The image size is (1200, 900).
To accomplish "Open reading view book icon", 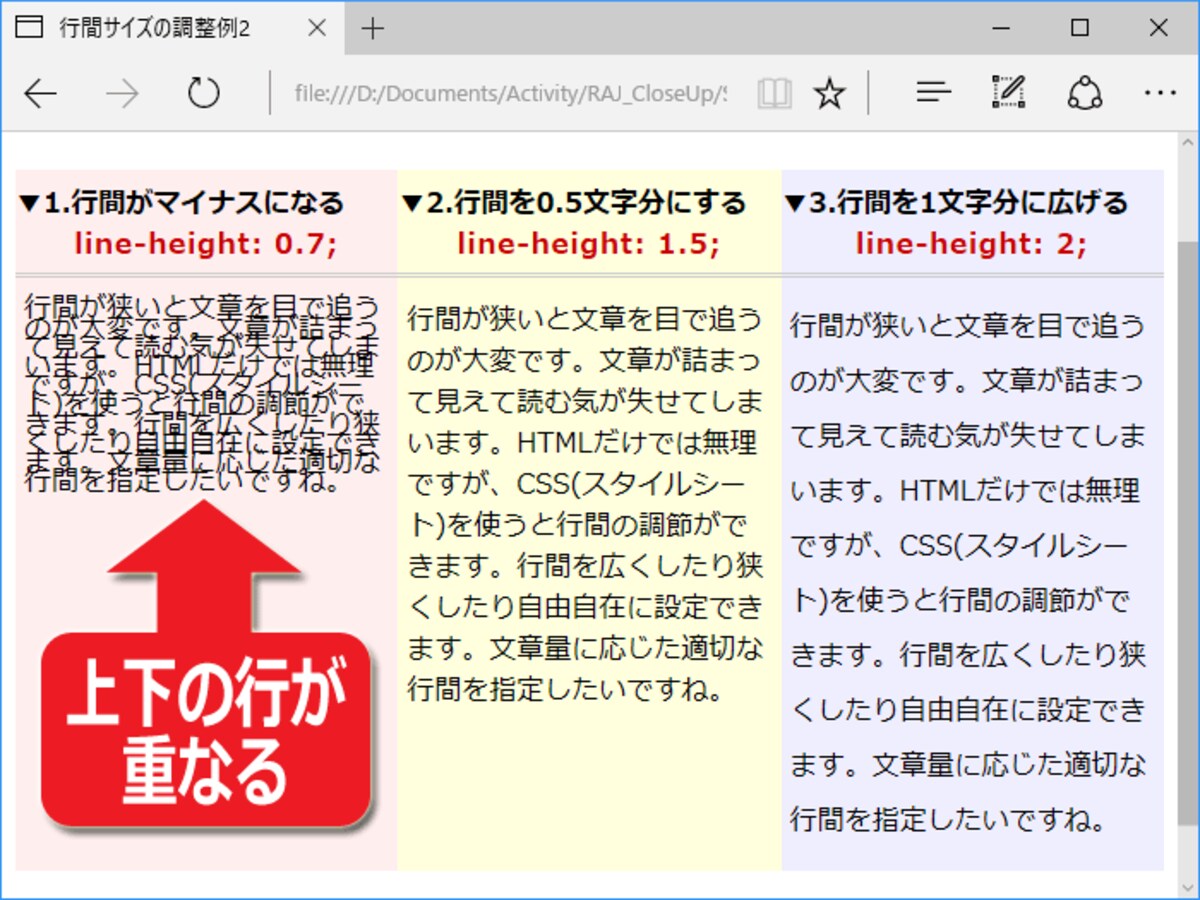I will coord(774,94).
